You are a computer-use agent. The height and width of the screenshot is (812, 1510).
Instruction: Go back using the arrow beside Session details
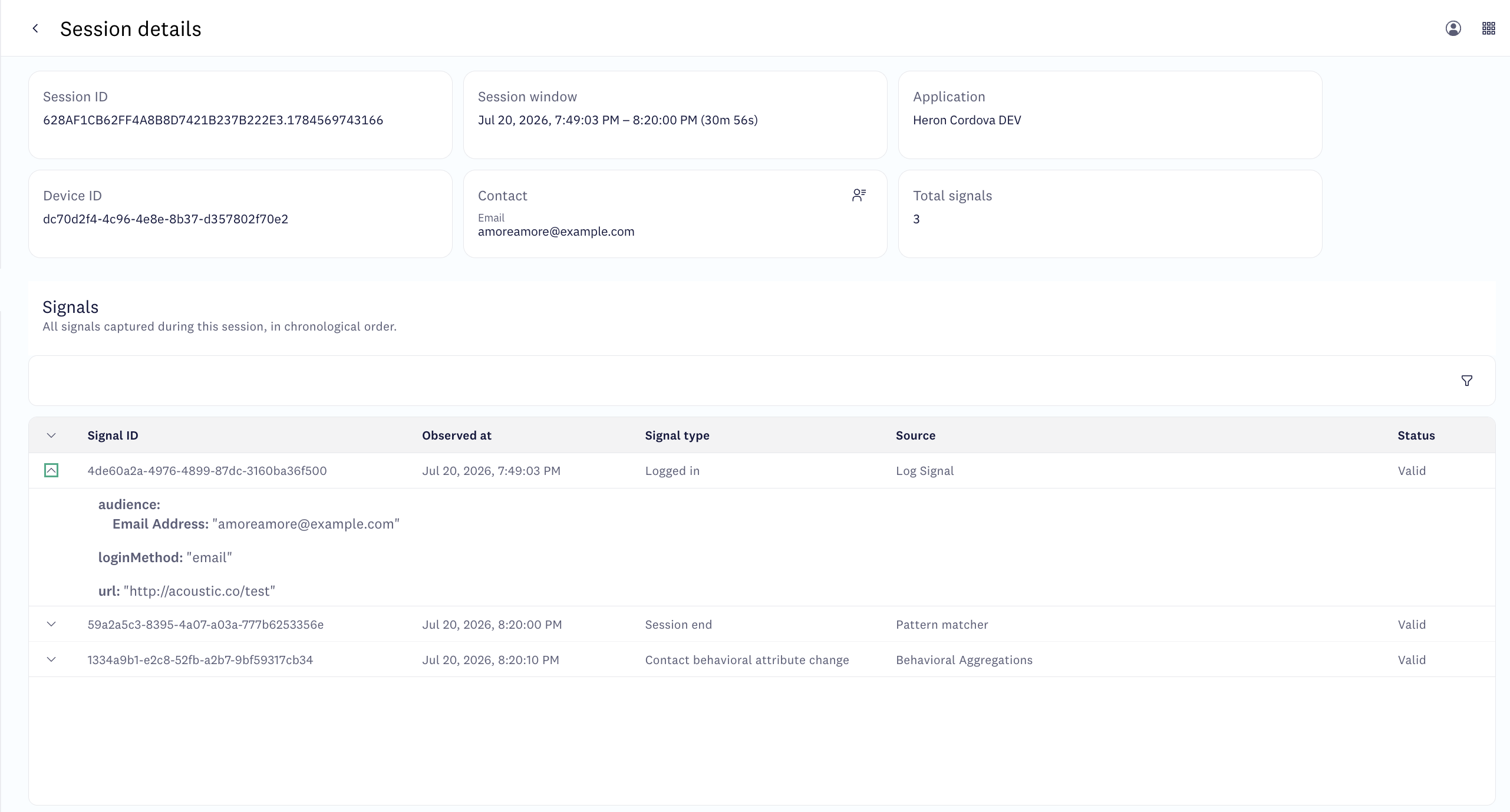coord(35,28)
